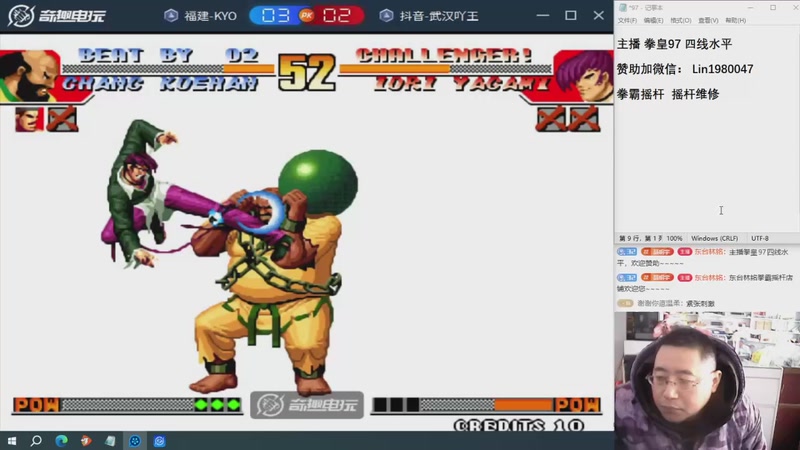The width and height of the screenshot is (800, 450).
Task: Open Windows taskbar search
Action: tap(36, 441)
